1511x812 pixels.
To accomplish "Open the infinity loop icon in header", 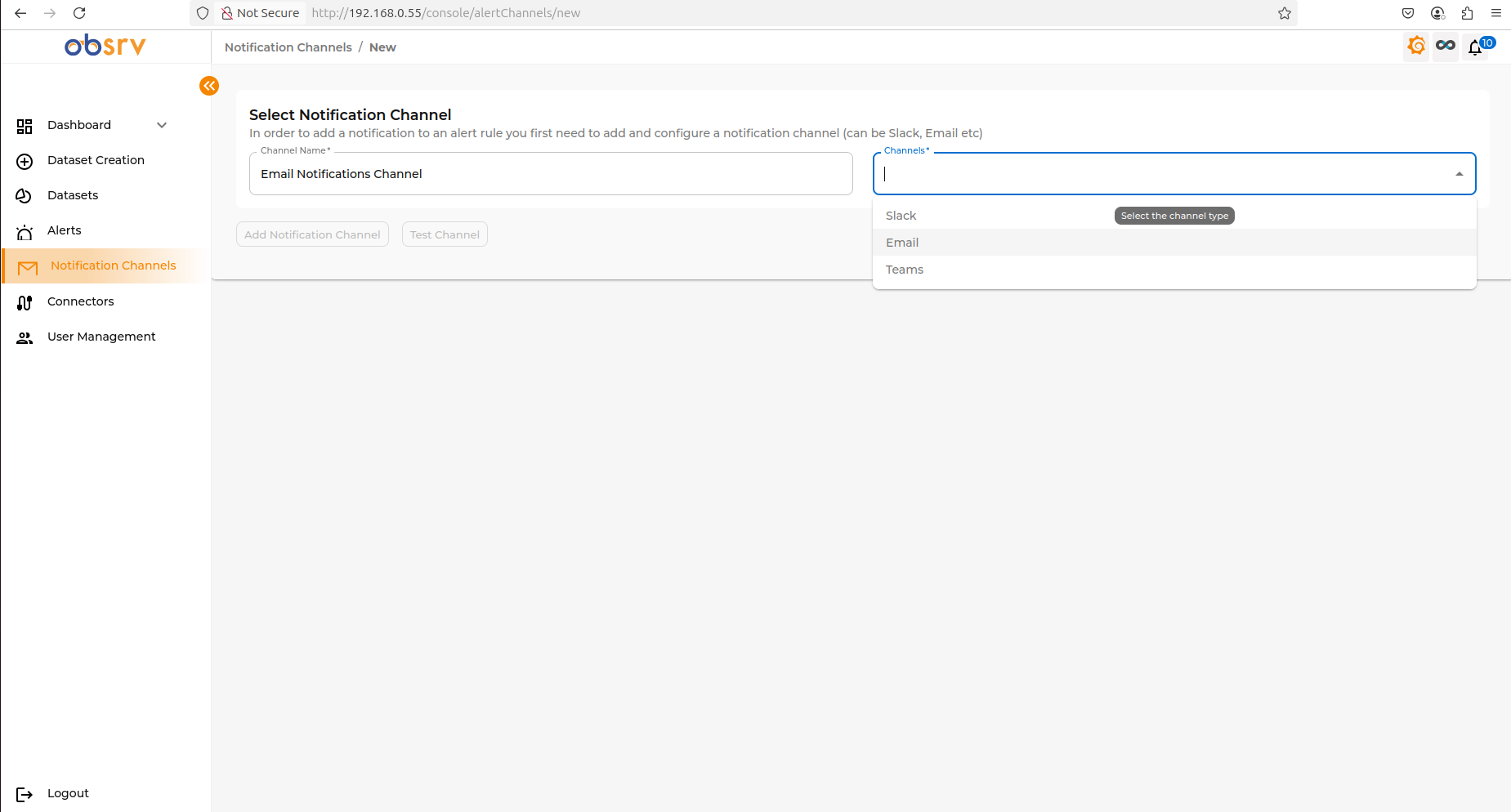I will point(1446,46).
